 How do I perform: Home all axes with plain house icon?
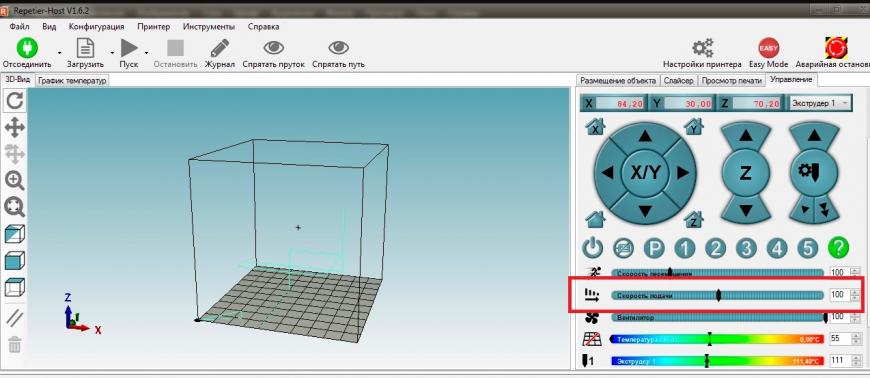[x=595, y=219]
